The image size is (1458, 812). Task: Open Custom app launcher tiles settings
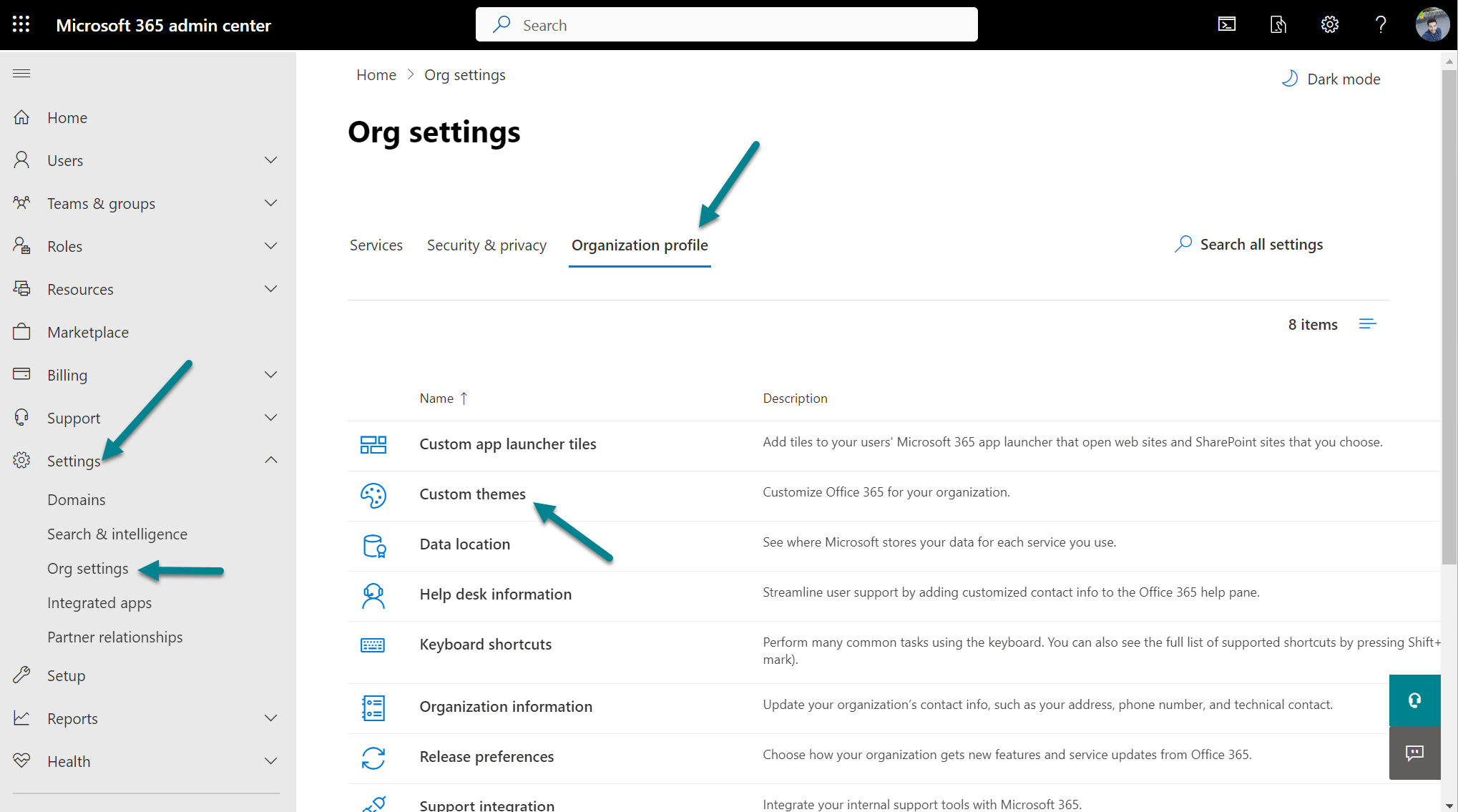pos(507,444)
